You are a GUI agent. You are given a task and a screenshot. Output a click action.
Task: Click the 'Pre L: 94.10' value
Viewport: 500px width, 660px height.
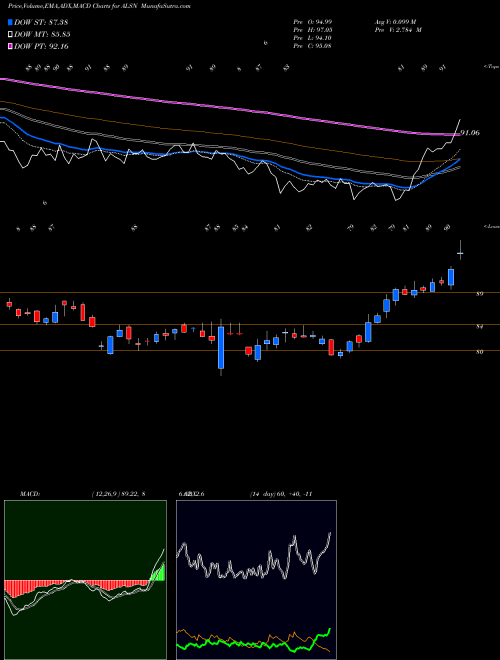313,38
